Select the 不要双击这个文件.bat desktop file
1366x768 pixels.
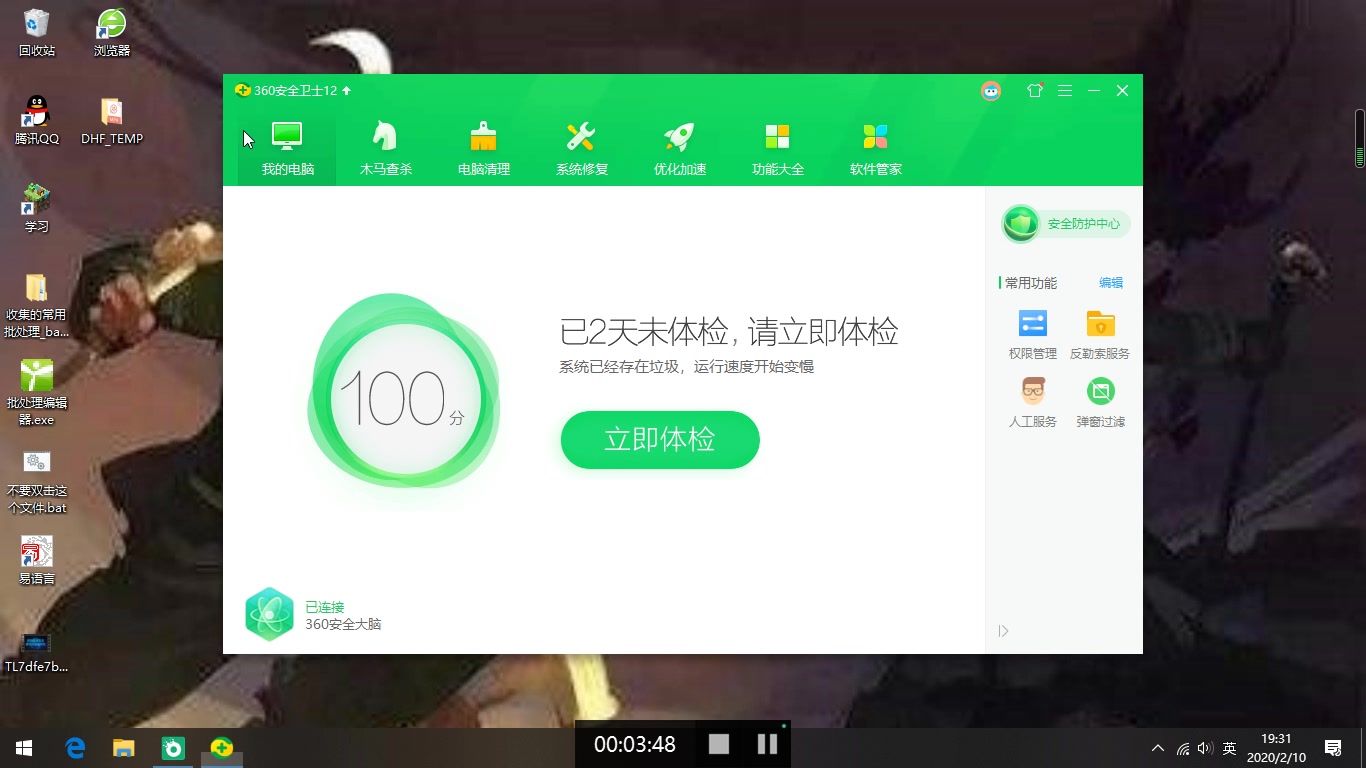tap(36, 481)
